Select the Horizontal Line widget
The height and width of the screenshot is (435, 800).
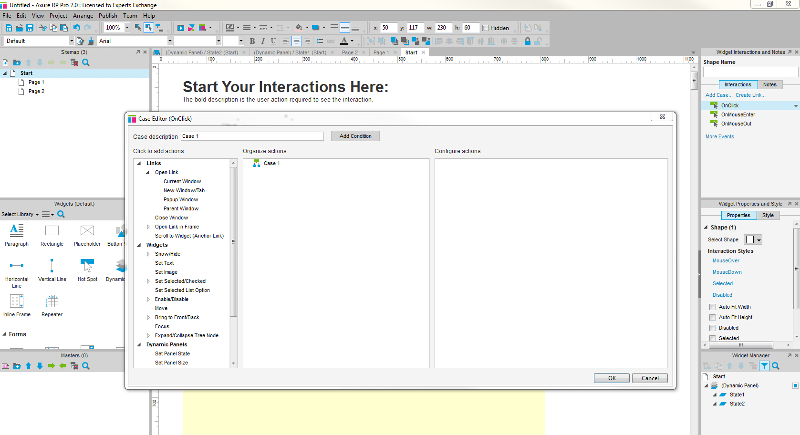point(16,273)
